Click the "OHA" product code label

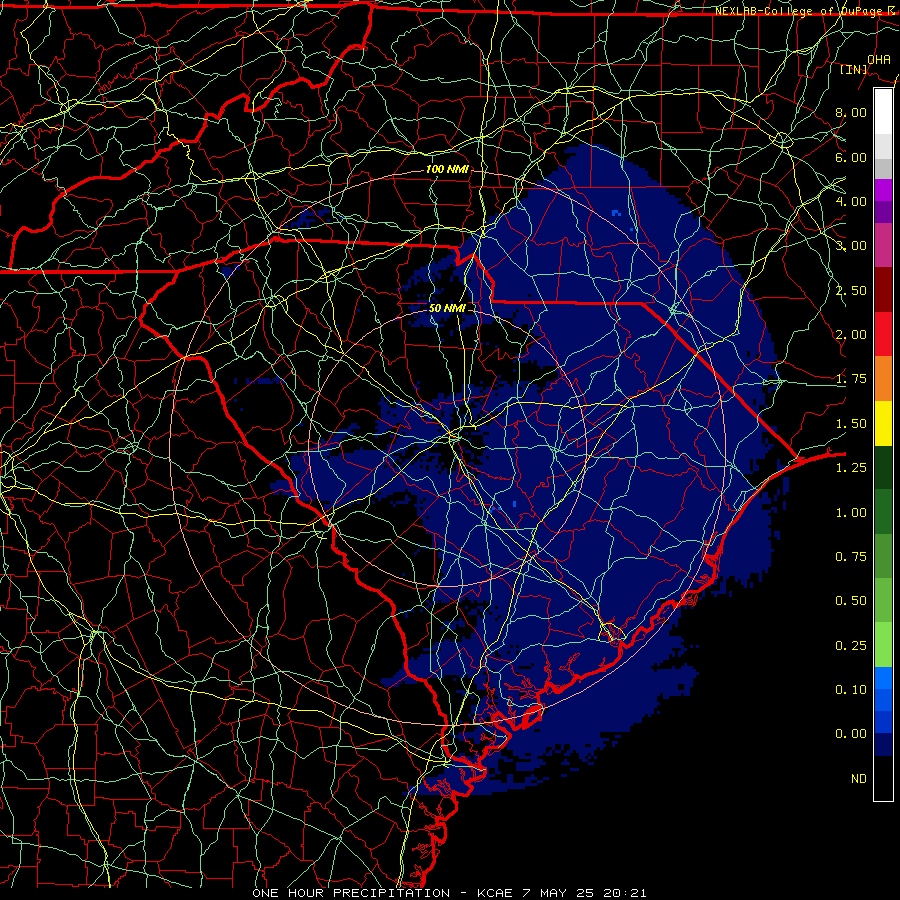click(879, 59)
